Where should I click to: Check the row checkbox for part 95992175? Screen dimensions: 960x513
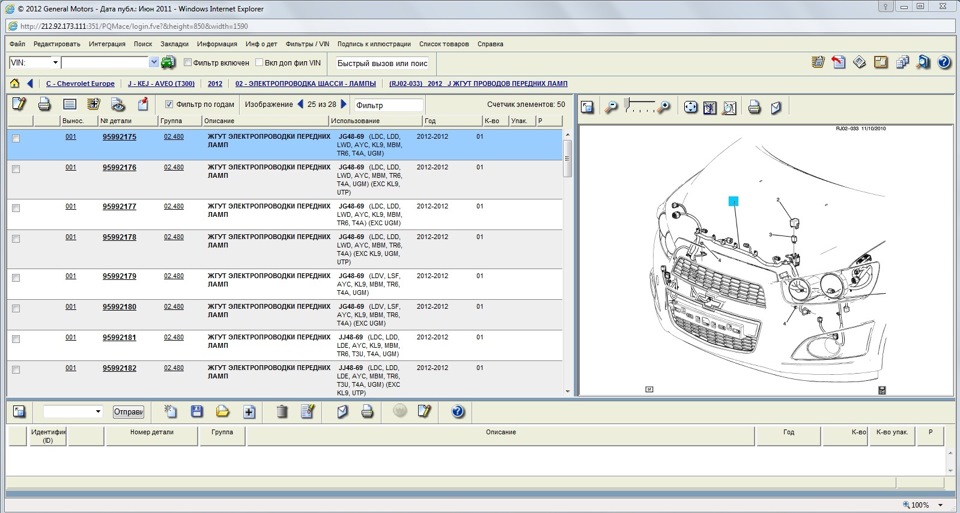point(16,139)
